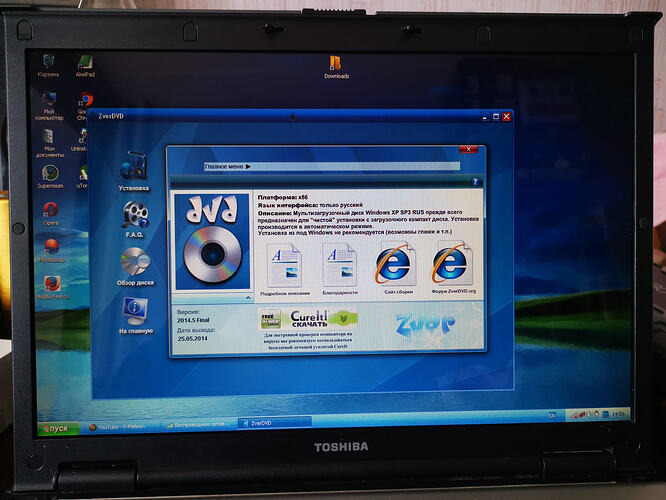Click the Платформа: x86 line
The image size is (666, 500).
282,198
